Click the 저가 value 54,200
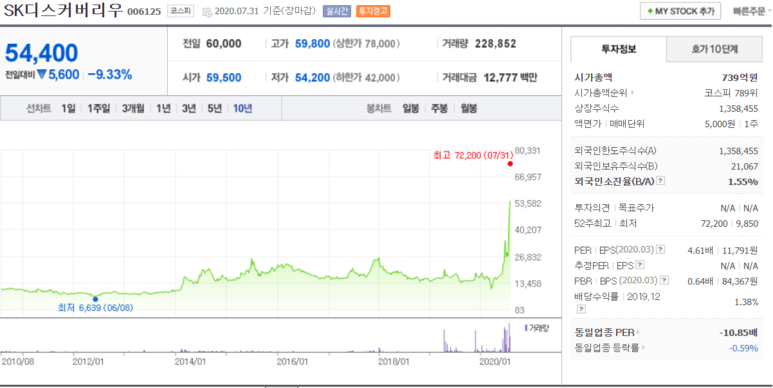773x388 pixels. point(312,77)
